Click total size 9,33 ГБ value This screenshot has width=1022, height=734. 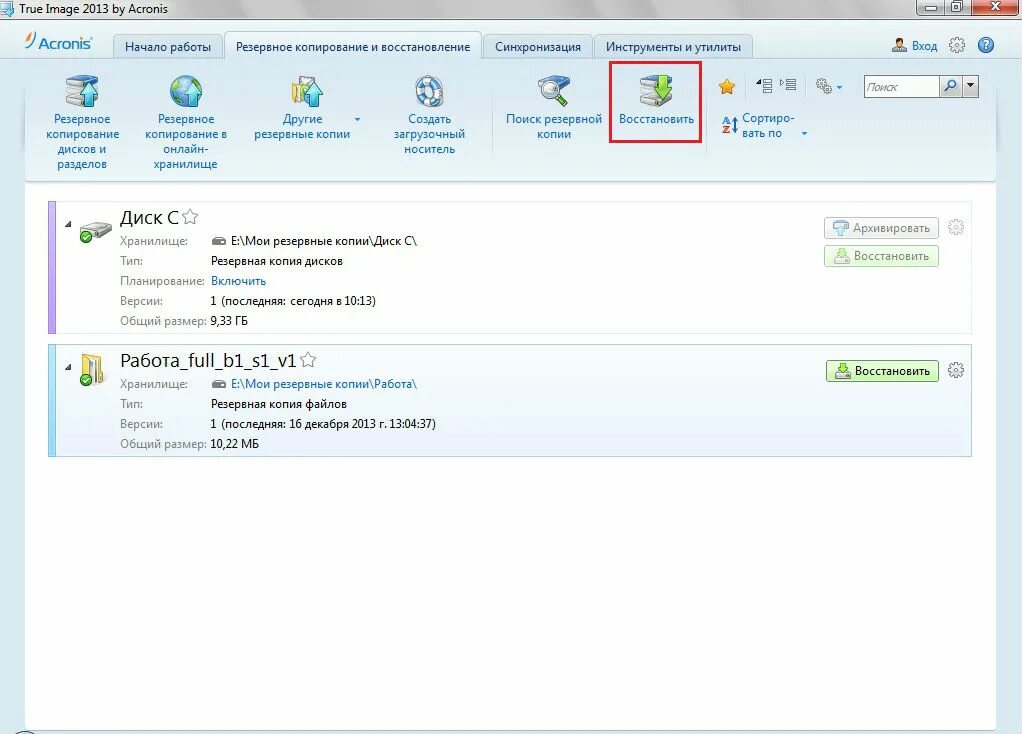[229, 321]
